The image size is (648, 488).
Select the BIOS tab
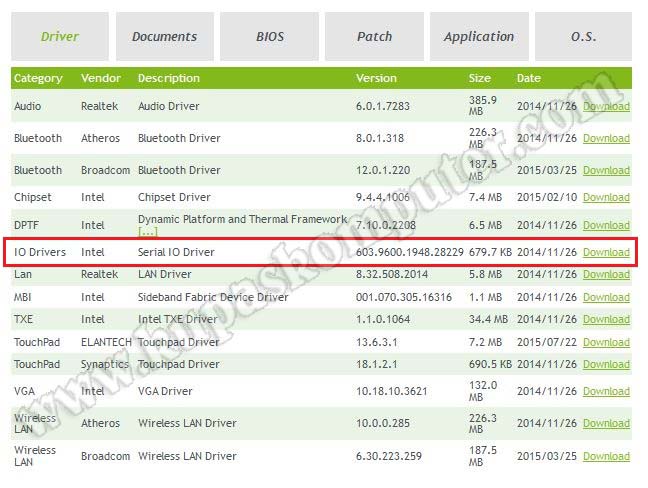269,37
